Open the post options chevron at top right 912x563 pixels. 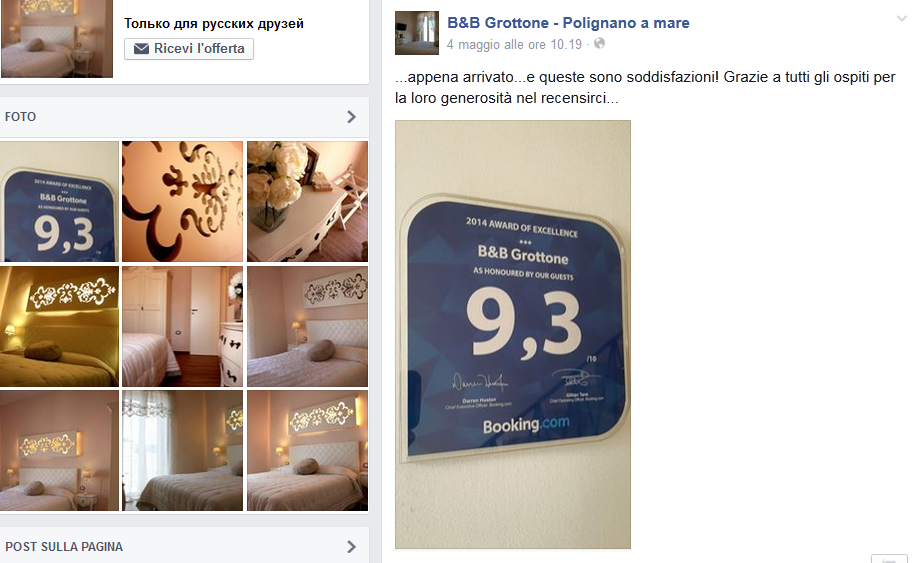tap(902, 19)
